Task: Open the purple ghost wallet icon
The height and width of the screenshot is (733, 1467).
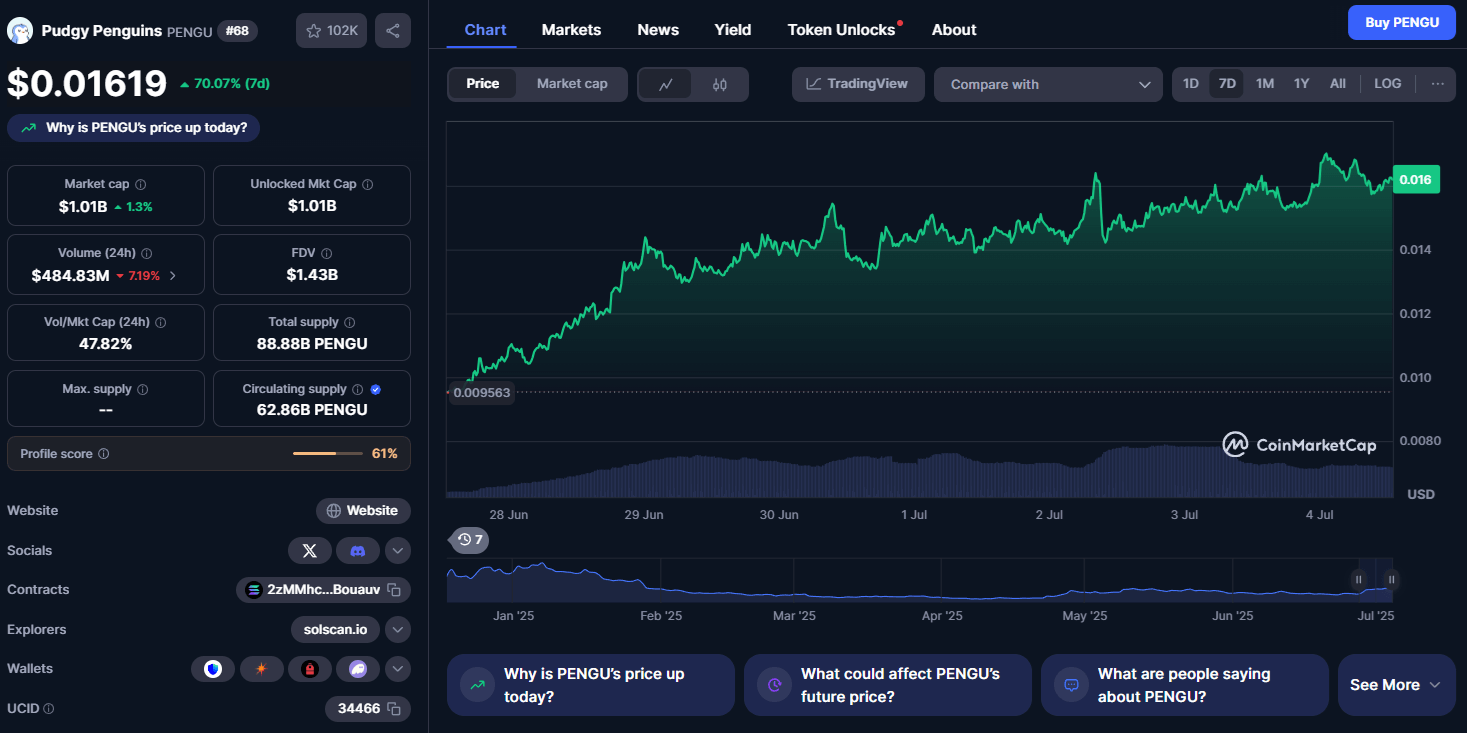Action: (x=358, y=669)
